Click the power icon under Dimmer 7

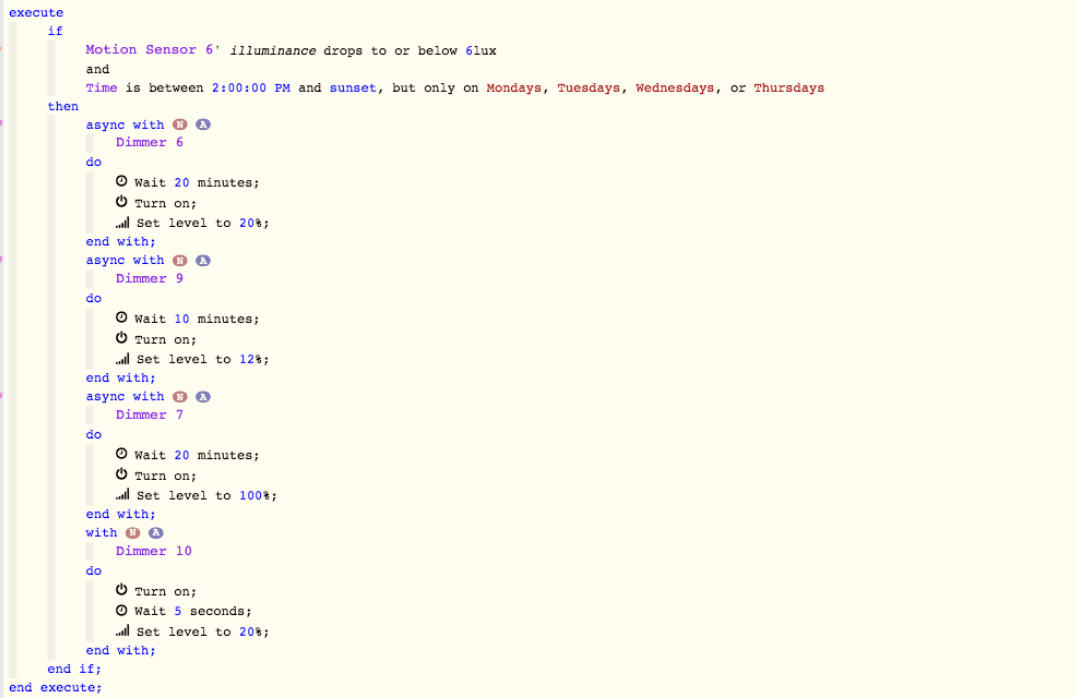tap(121, 474)
